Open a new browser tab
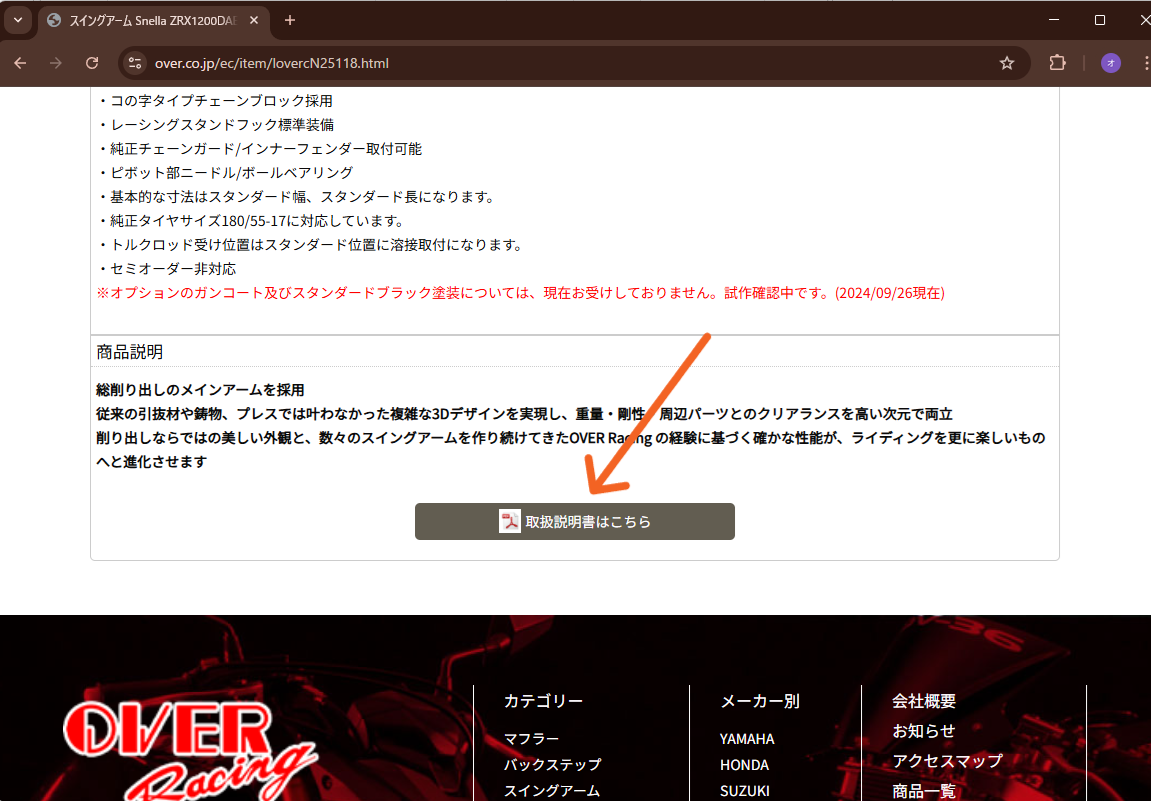Image resolution: width=1151 pixels, height=801 pixels. (x=290, y=21)
